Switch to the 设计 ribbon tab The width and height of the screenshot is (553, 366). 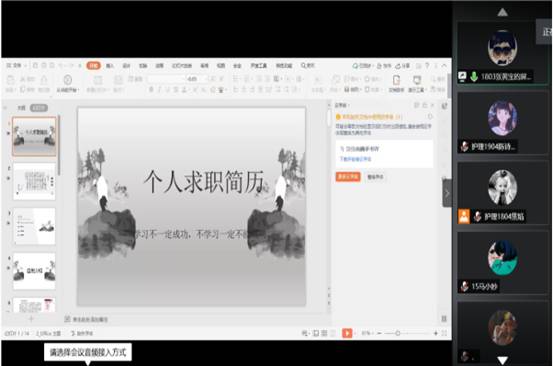pyautogui.click(x=127, y=66)
